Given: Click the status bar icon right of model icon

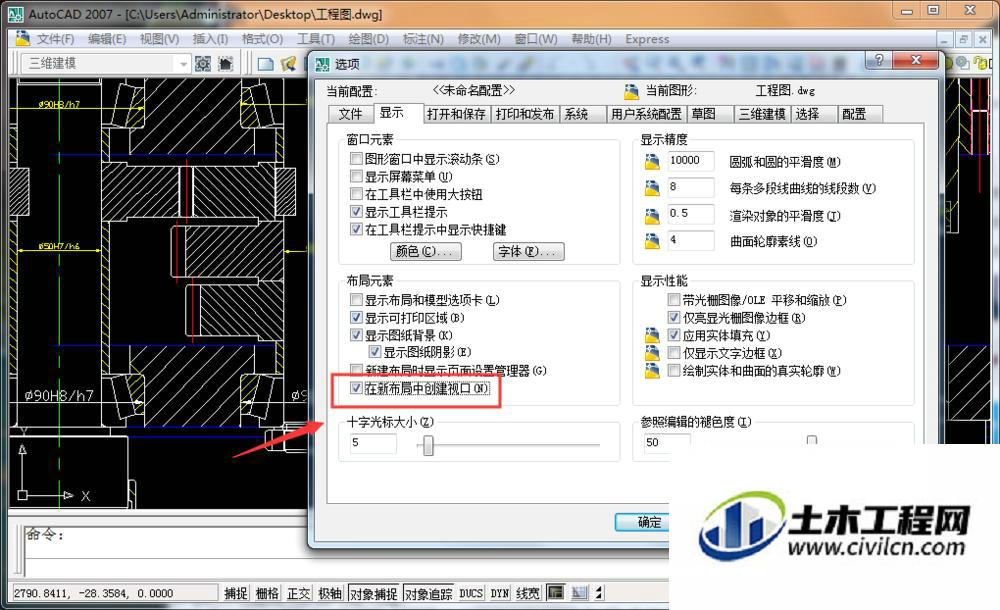Looking at the screenshot, I should click(579, 593).
